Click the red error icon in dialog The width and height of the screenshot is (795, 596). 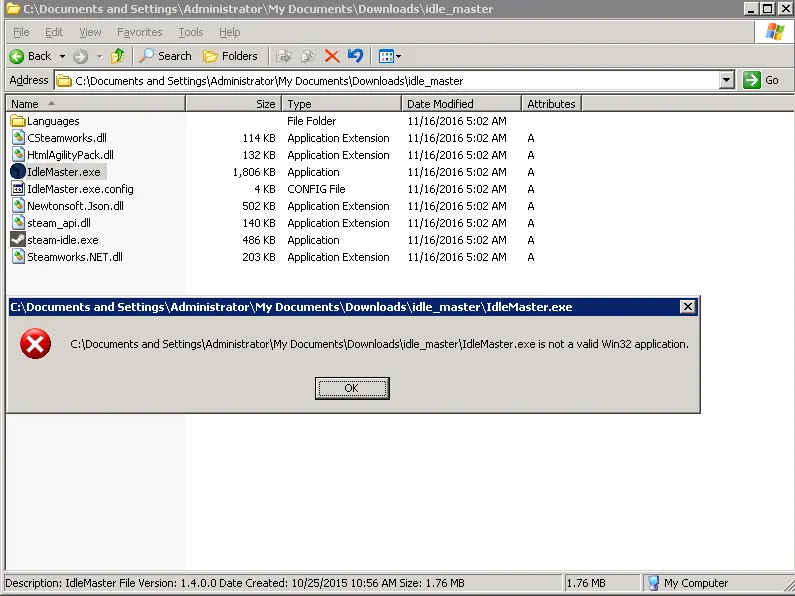pos(35,344)
